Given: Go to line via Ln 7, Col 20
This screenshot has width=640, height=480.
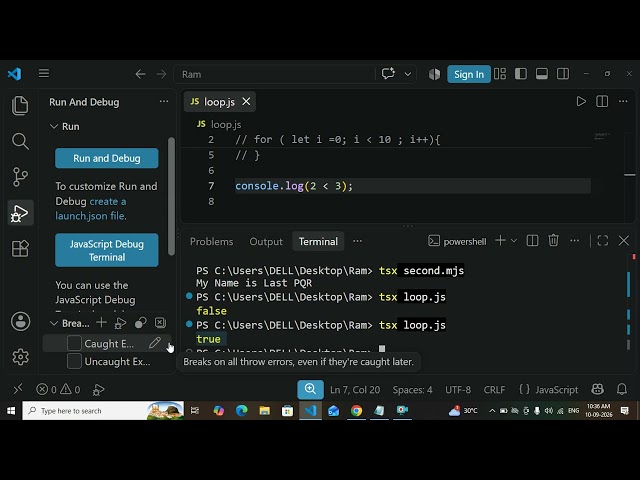Looking at the screenshot, I should pyautogui.click(x=355, y=390).
